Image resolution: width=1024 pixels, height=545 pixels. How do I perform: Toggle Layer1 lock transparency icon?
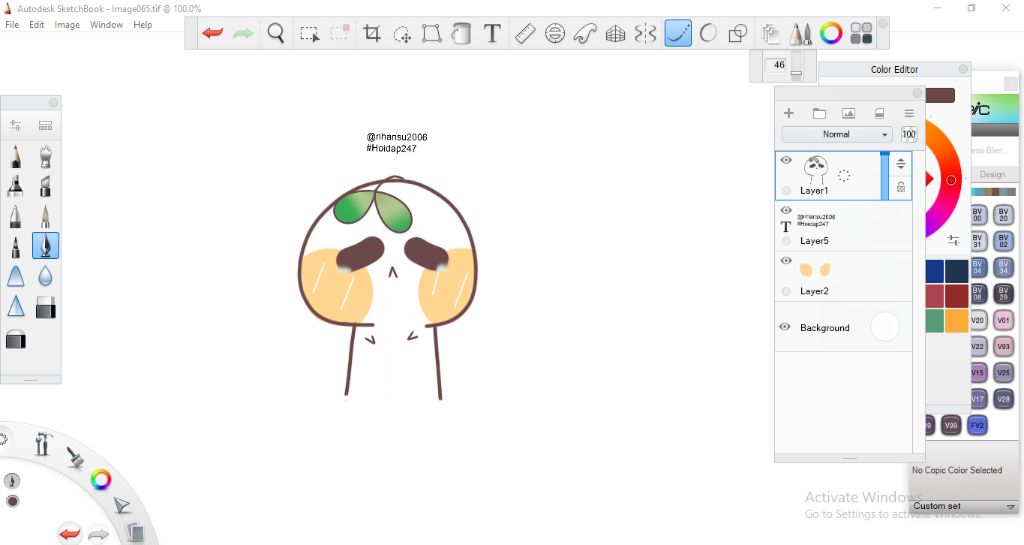[901, 187]
